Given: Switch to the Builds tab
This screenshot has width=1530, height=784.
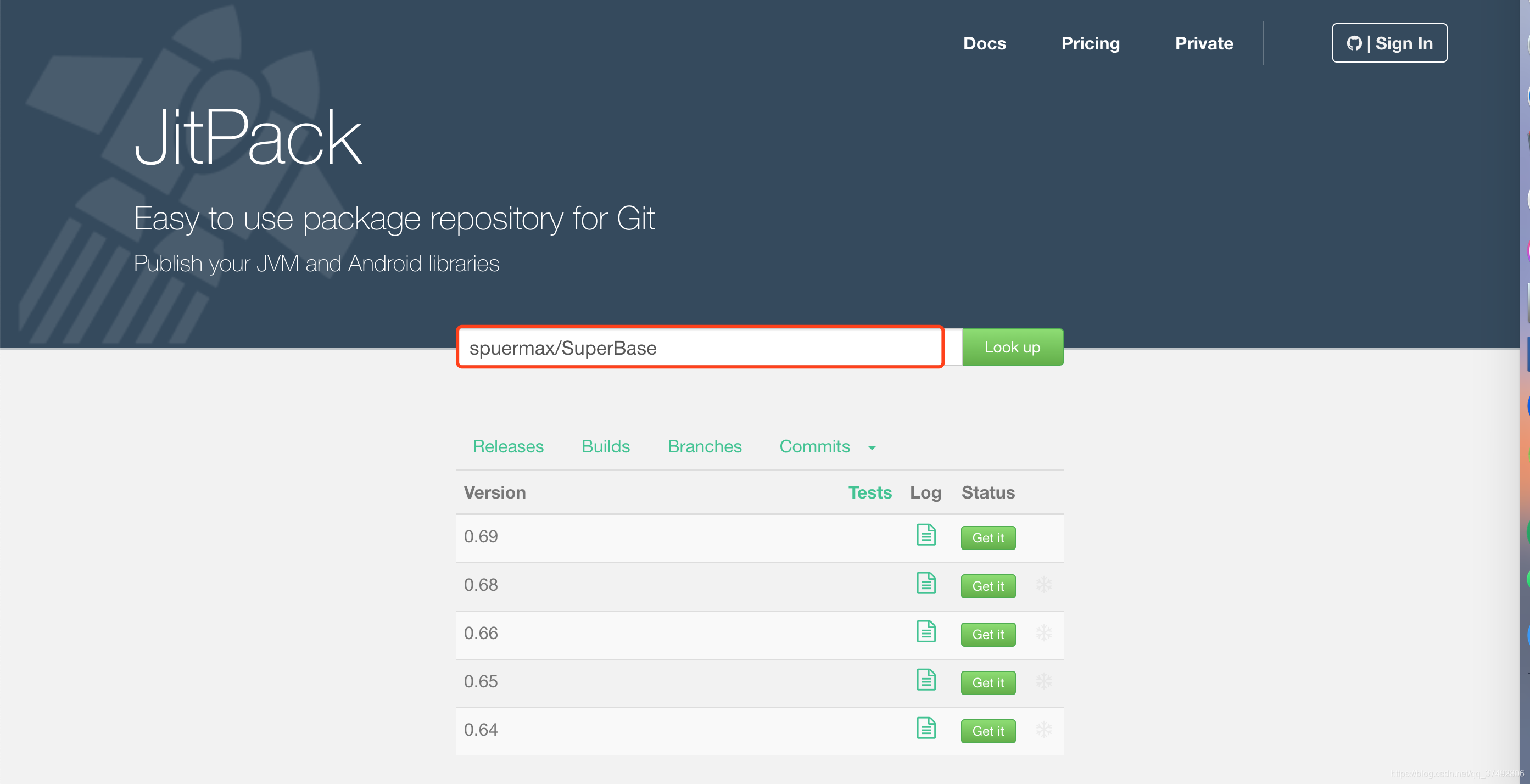Looking at the screenshot, I should pyautogui.click(x=605, y=447).
